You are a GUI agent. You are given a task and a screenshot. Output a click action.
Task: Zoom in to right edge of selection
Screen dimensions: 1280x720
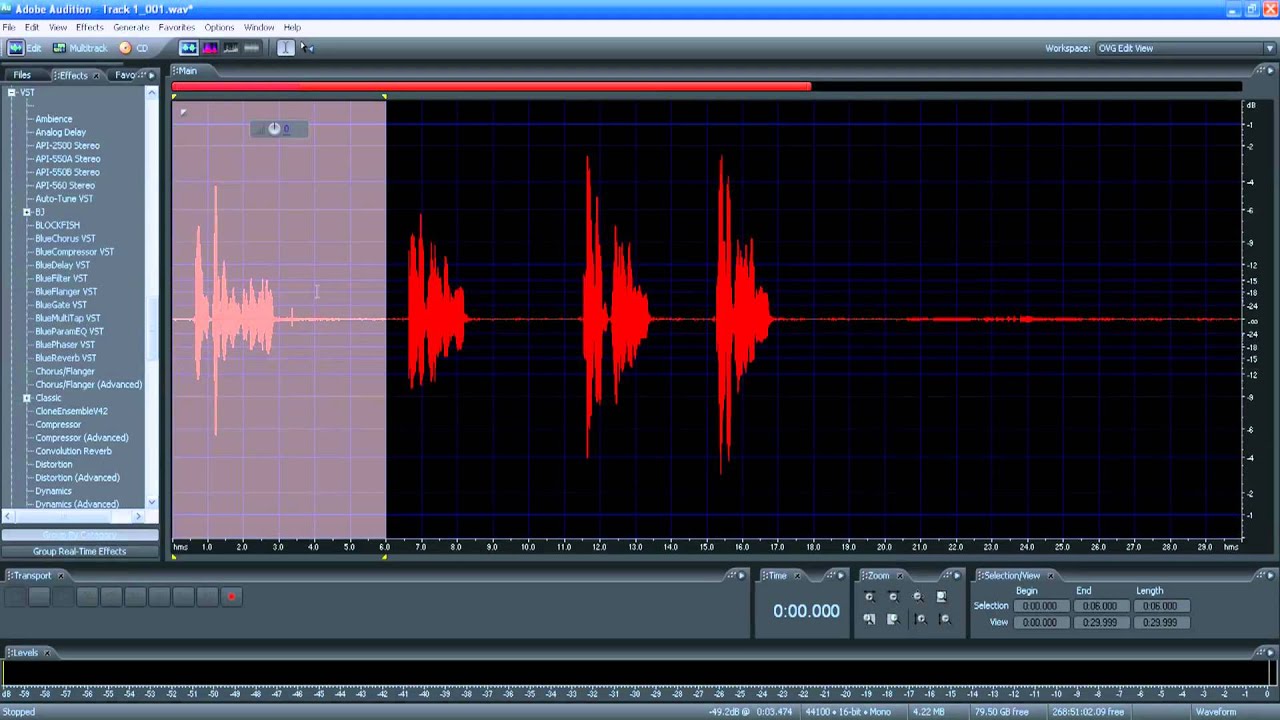(893, 619)
